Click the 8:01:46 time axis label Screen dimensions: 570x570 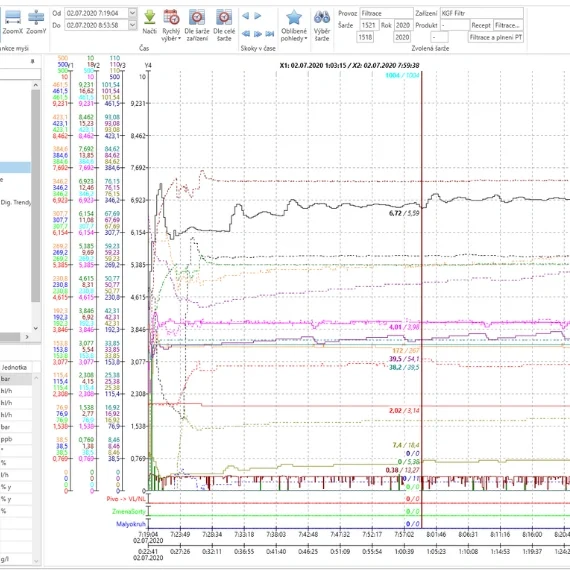(x=436, y=534)
